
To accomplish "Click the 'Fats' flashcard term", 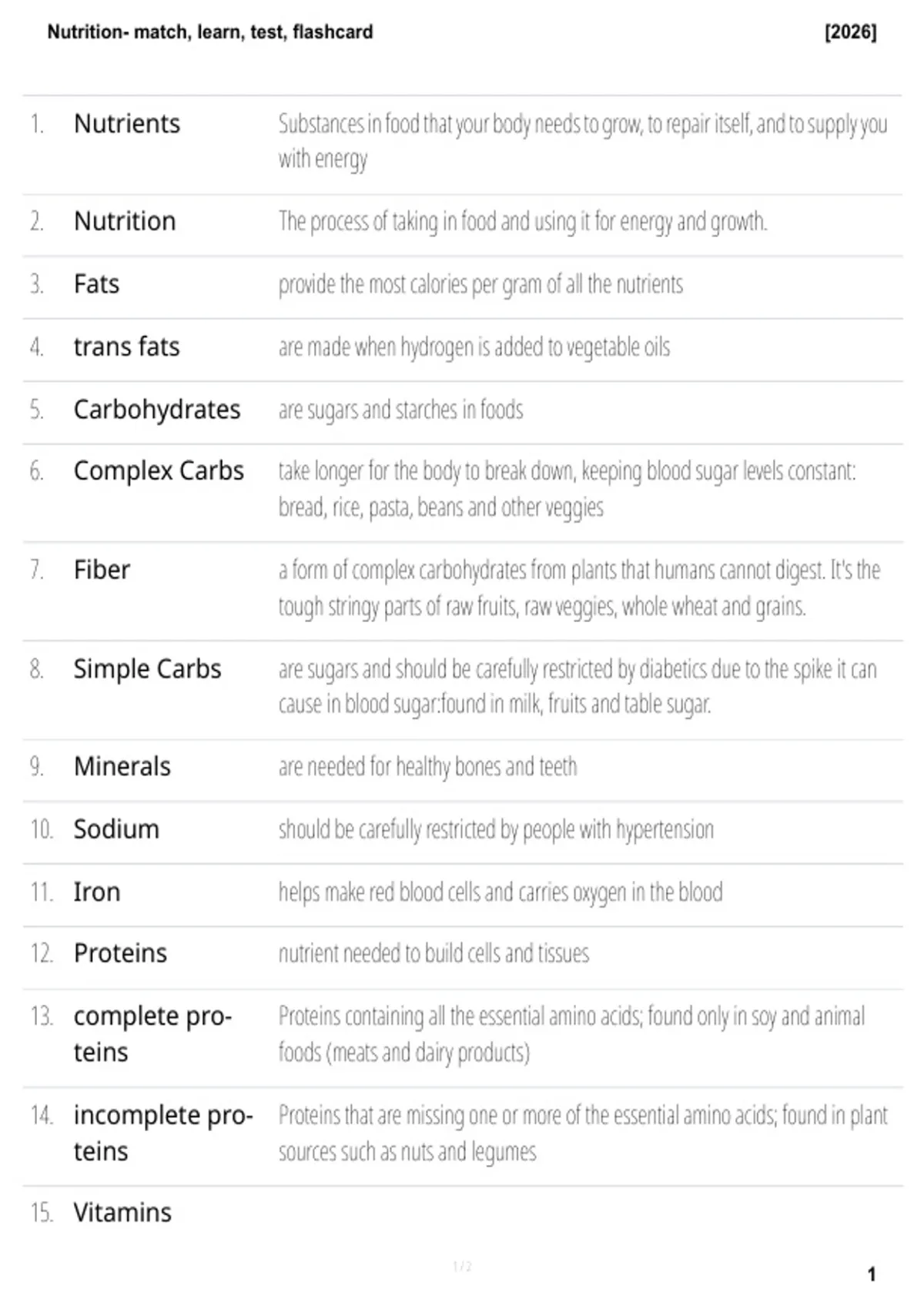I will click(96, 284).
